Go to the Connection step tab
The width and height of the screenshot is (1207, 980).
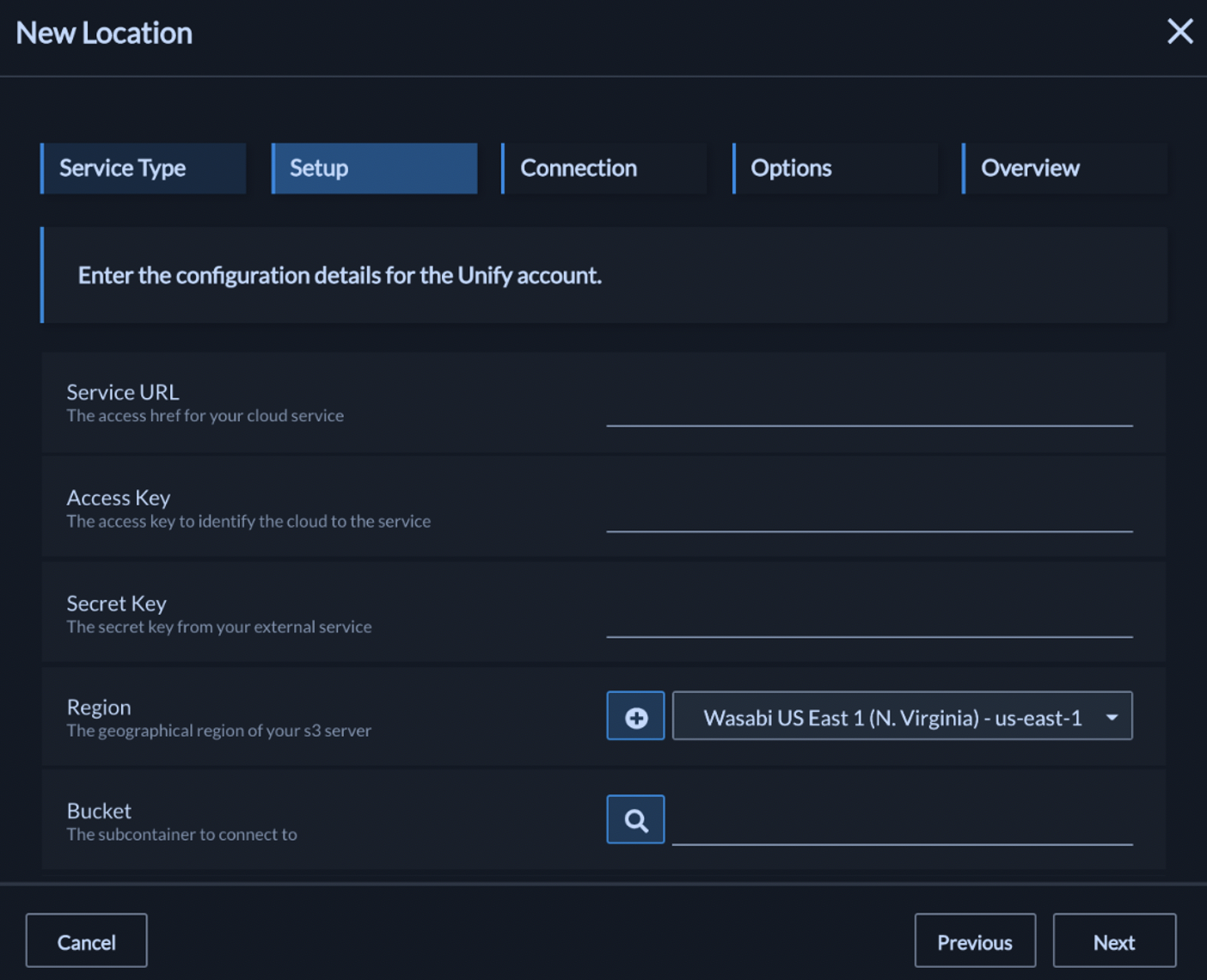[x=604, y=168]
